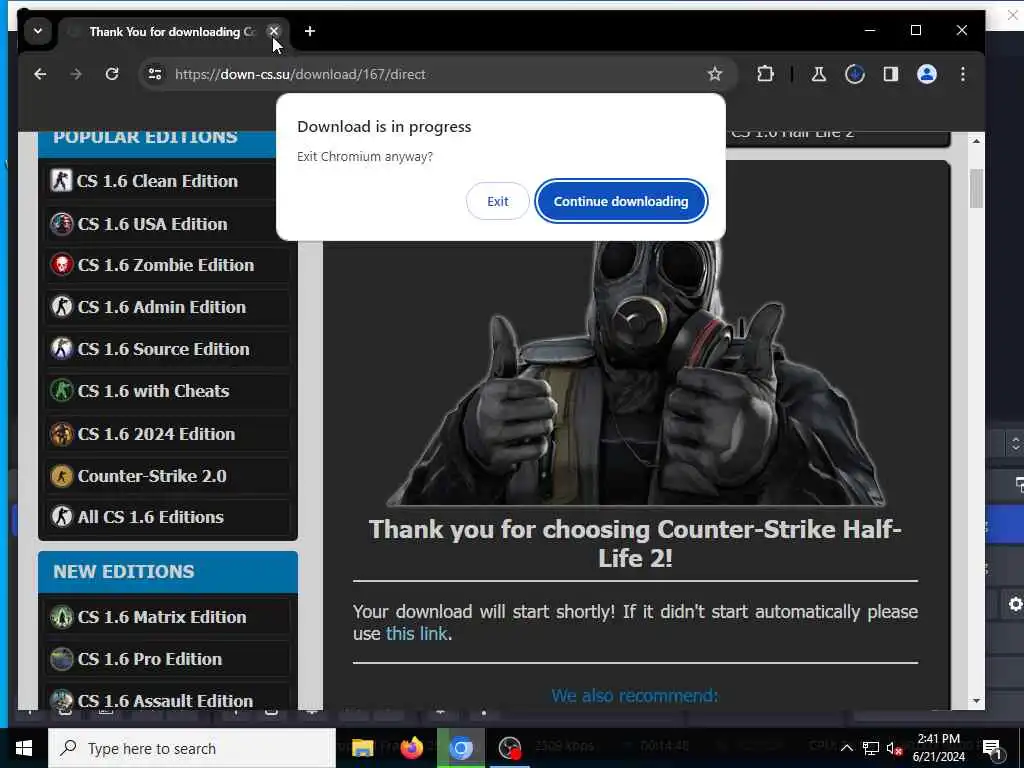Open the notification center icon
The height and width of the screenshot is (768, 1024).
992,749
